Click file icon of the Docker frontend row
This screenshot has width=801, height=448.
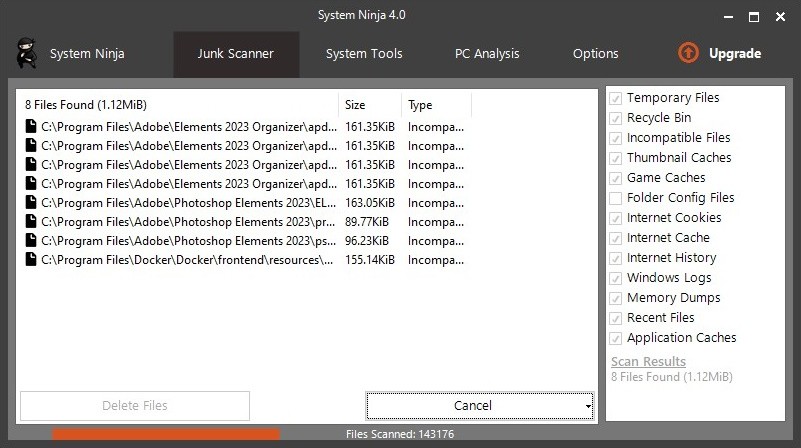31,260
